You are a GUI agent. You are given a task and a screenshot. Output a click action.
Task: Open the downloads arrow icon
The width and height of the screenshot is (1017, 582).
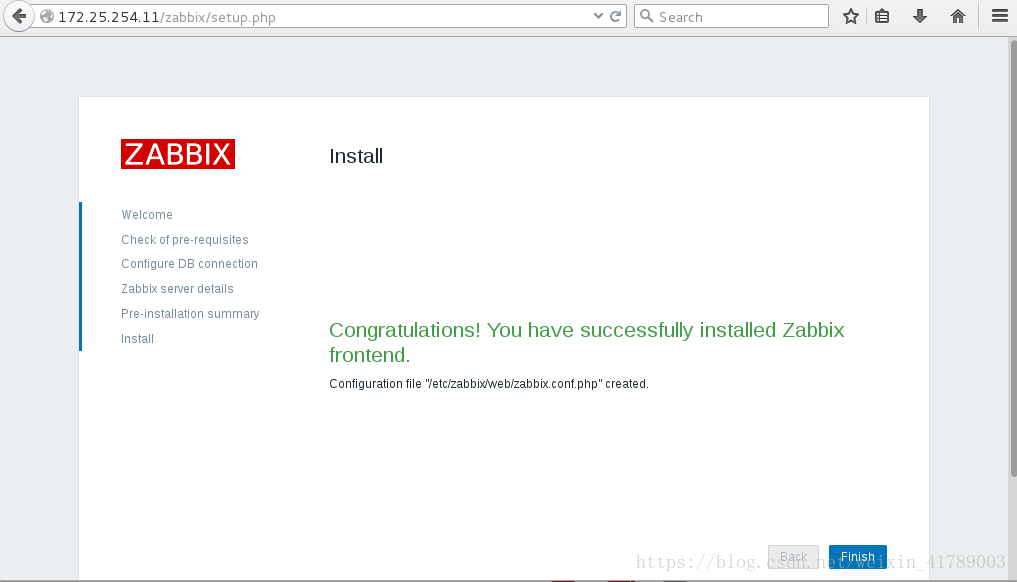point(920,16)
